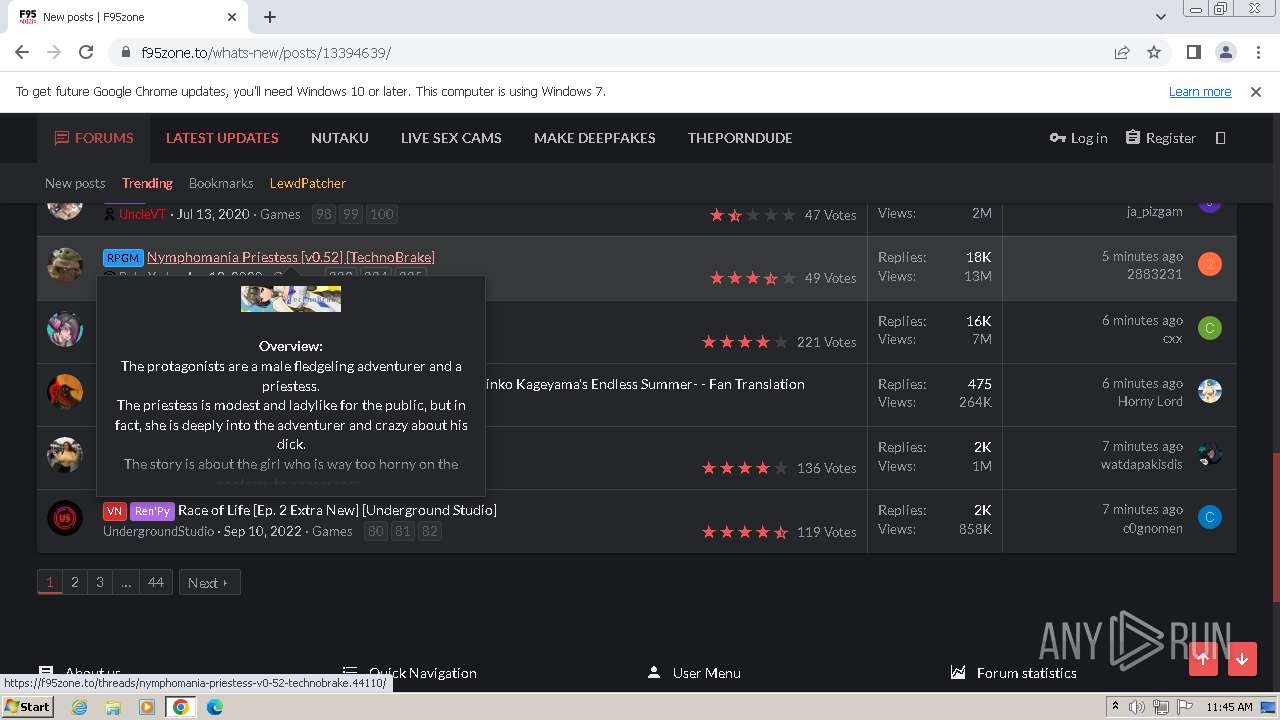Screen dimensions: 1280x720
Task: Click Nymphomania Priestess thread starter avatar
Action: pyautogui.click(x=65, y=265)
